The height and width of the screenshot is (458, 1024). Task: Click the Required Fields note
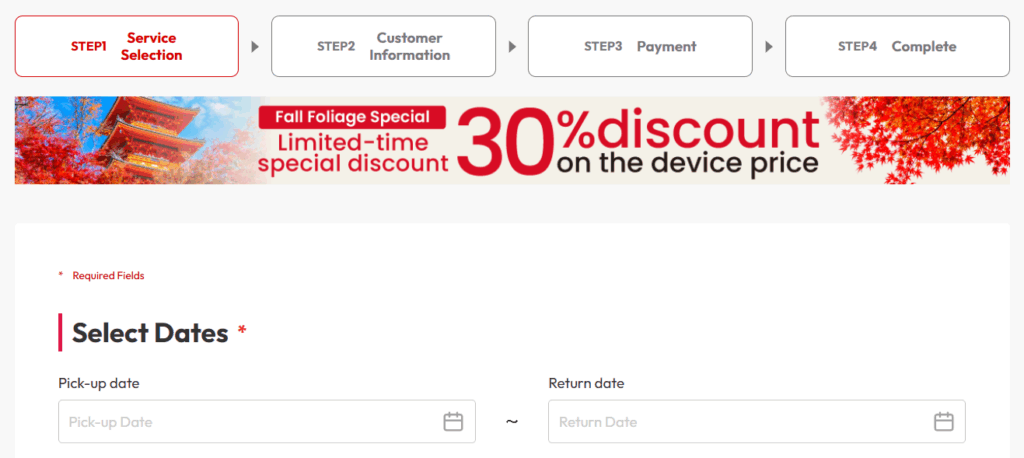[108, 276]
